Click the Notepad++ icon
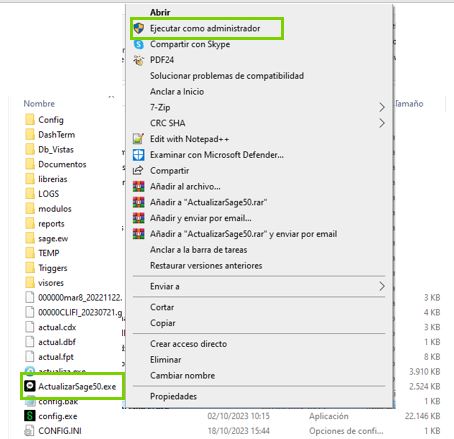This screenshot has height=439, width=454. (x=139, y=139)
